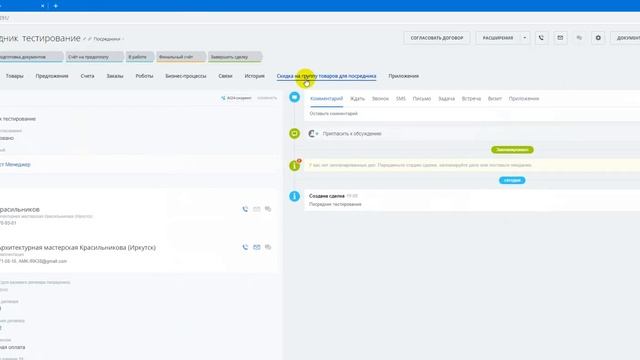Click the Согласовать договор button

click(437, 38)
